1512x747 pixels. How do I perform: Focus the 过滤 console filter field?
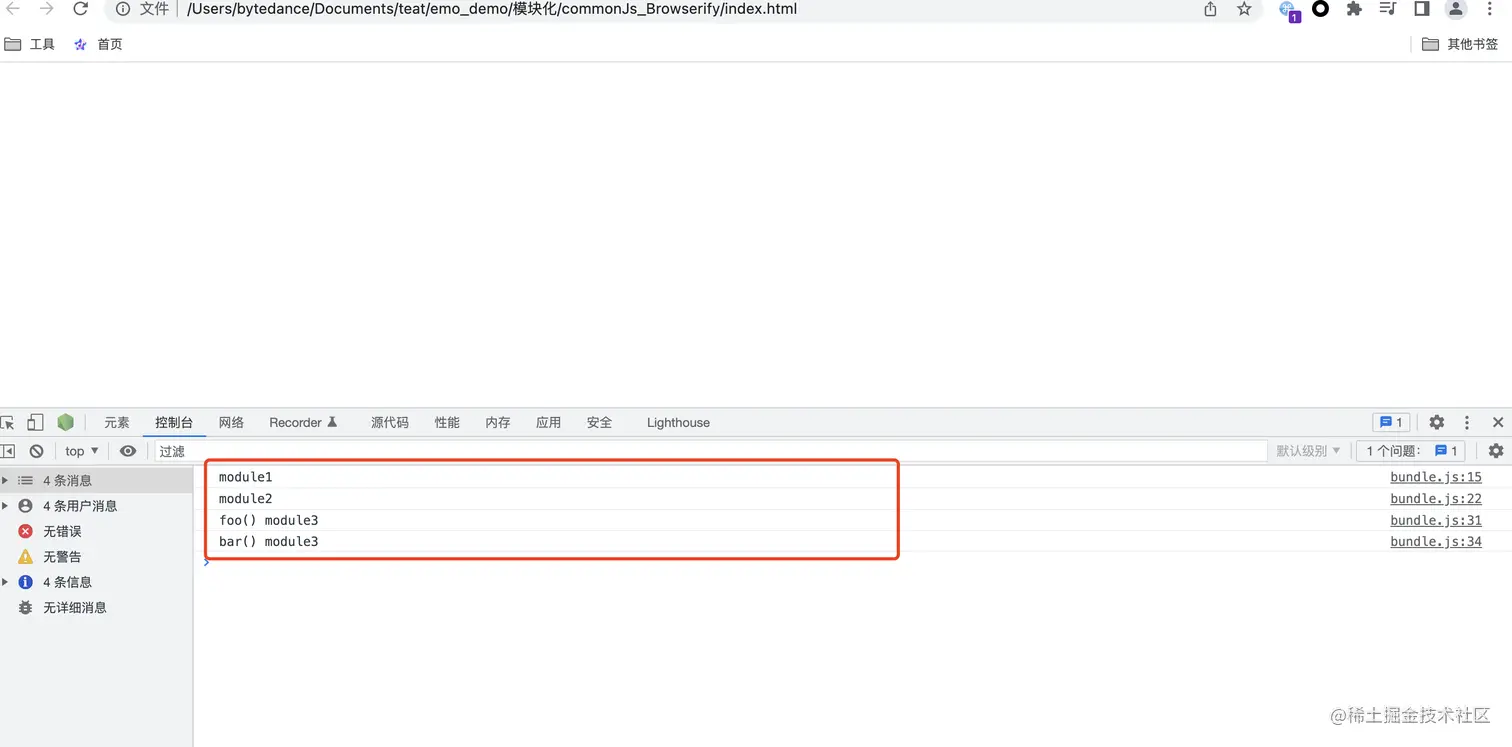click(710, 451)
